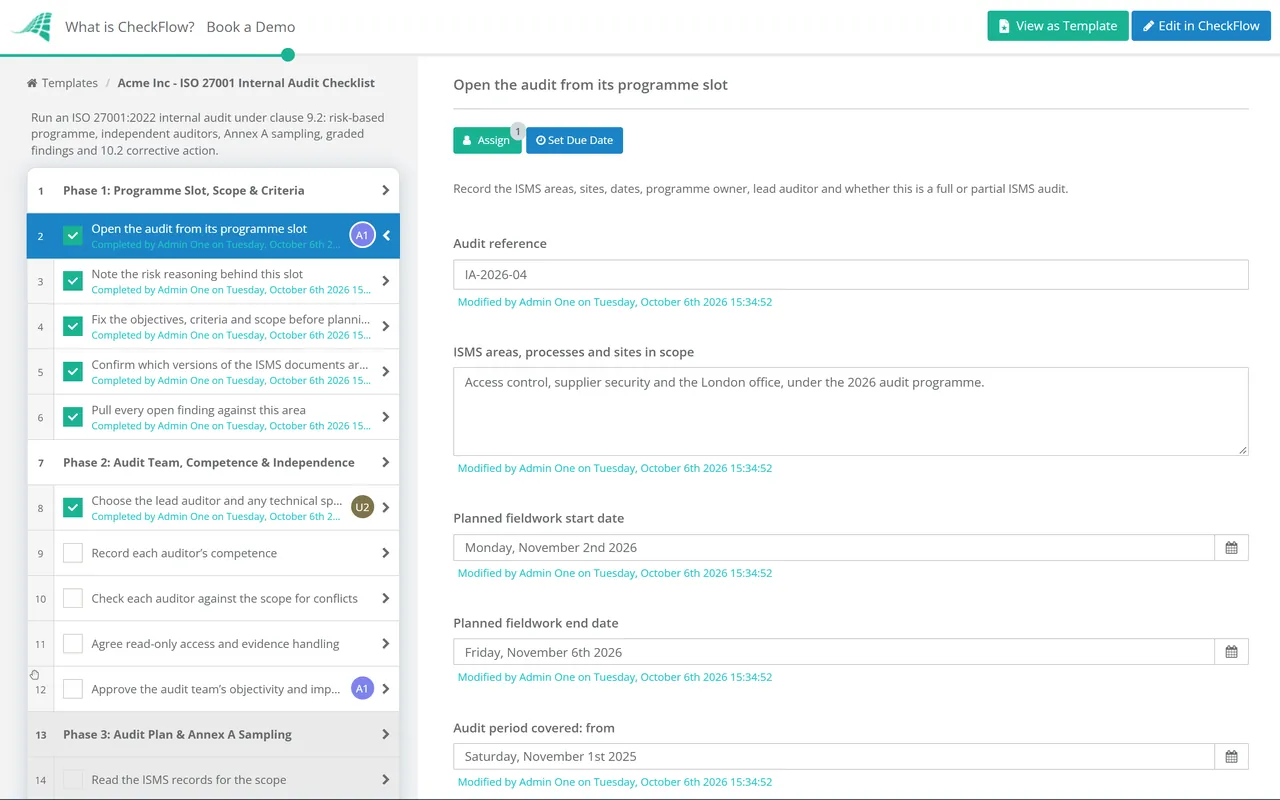Click U2 avatar on lead auditor step
1280x800 pixels.
(362, 507)
